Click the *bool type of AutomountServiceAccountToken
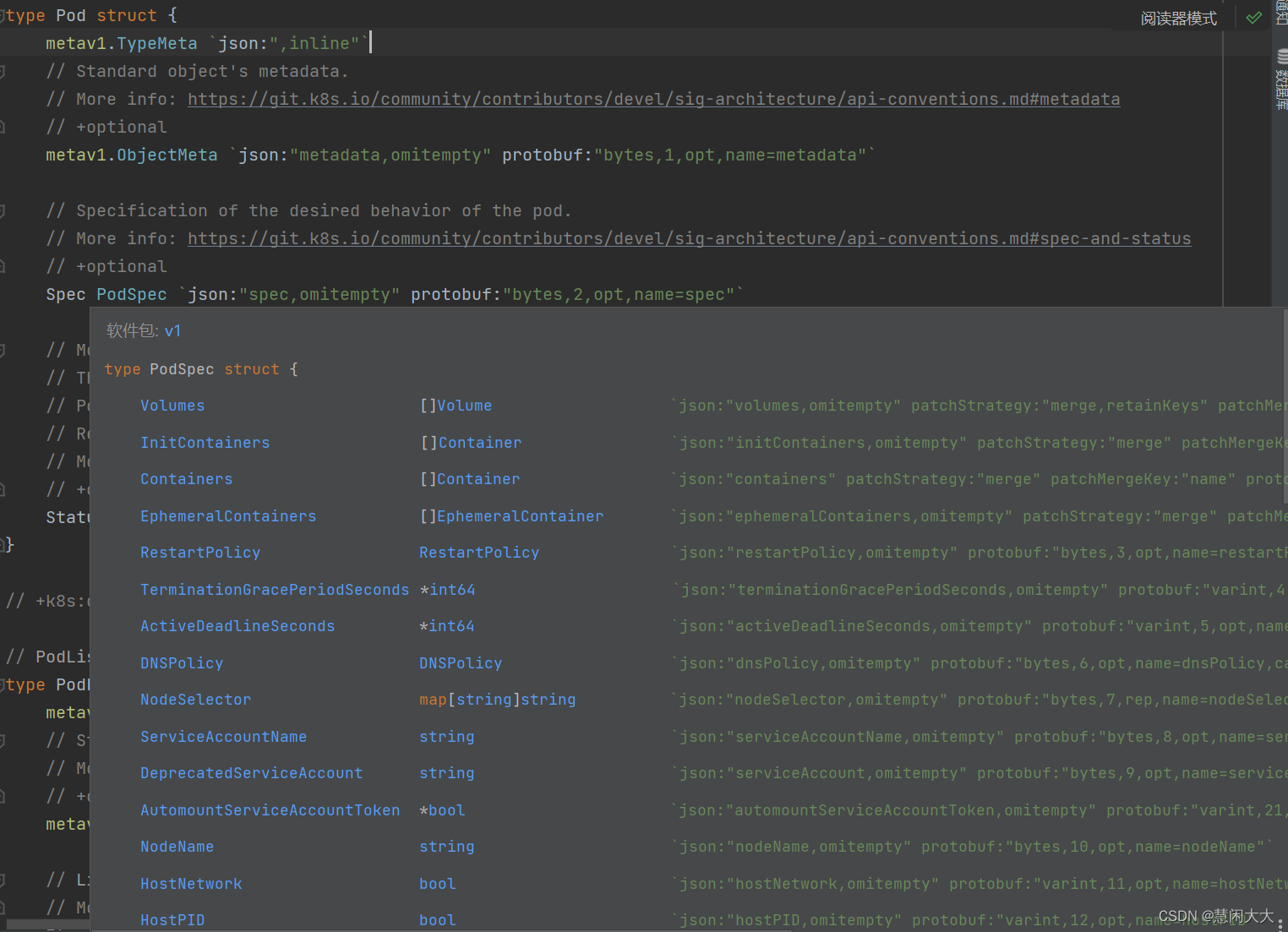 pyautogui.click(x=443, y=810)
